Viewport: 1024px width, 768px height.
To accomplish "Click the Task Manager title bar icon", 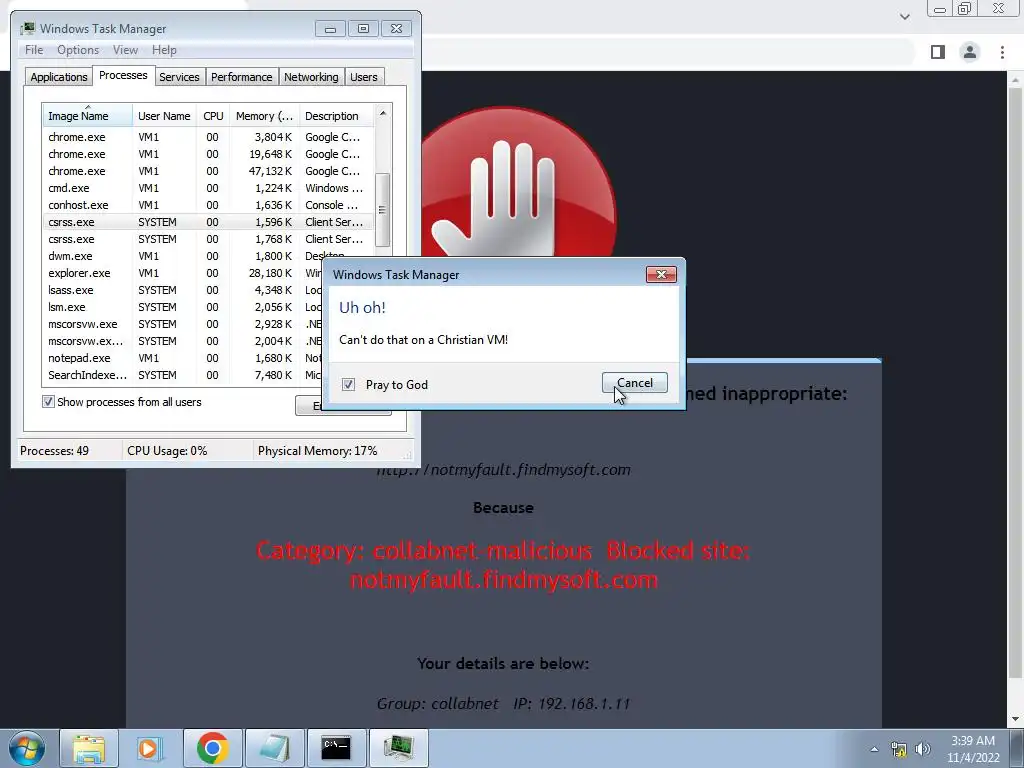I will coord(27,28).
